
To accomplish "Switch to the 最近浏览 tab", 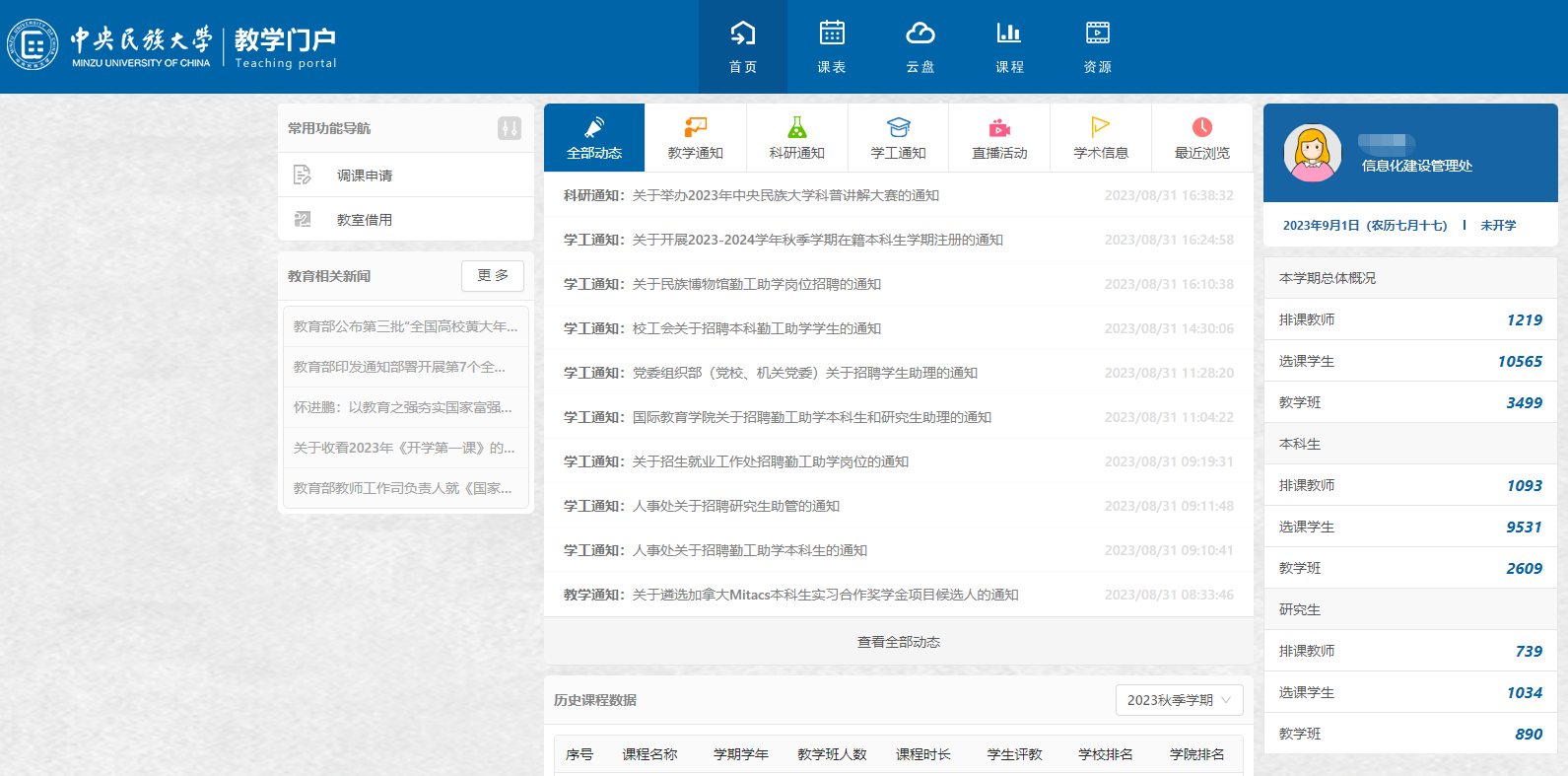I will 1202,137.
